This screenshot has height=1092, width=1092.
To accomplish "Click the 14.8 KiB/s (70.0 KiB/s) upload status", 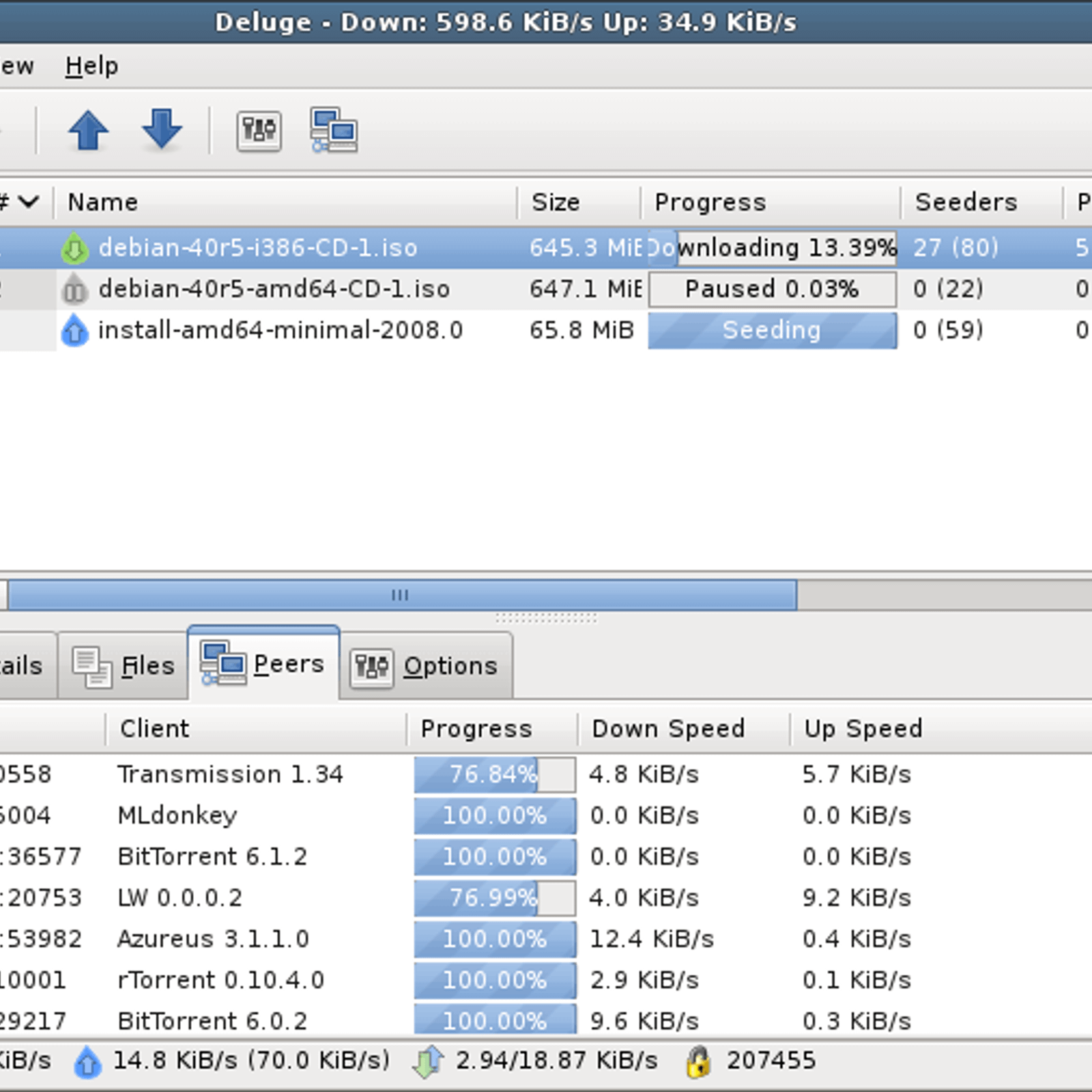I will point(251,1061).
